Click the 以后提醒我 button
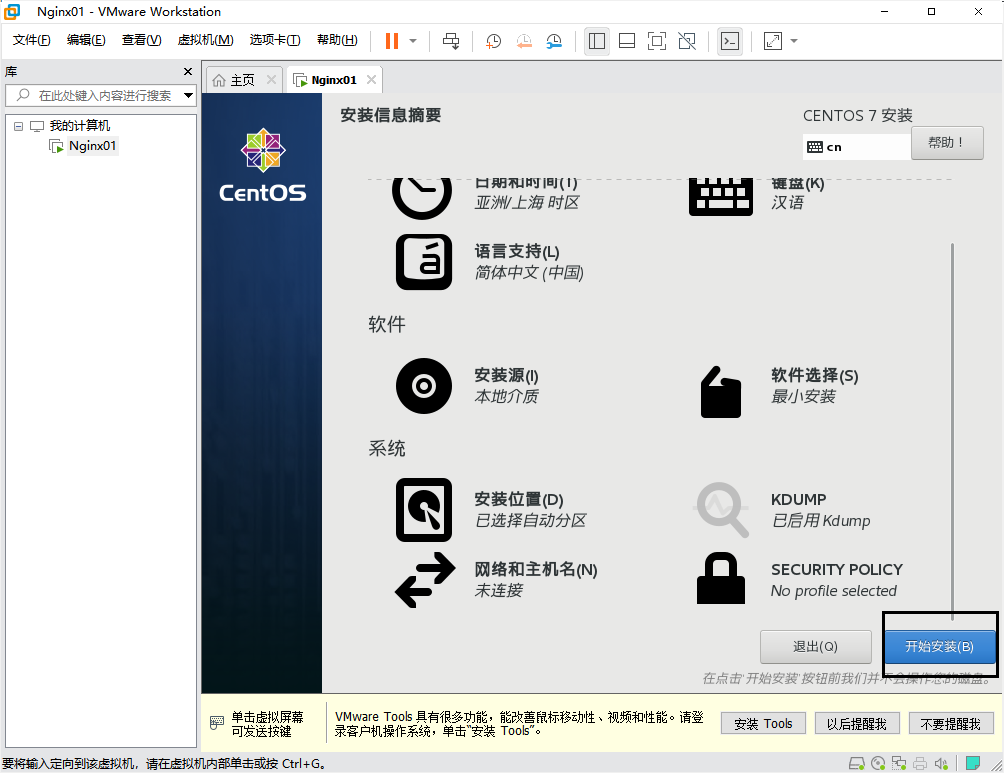The image size is (1004, 773). (857, 724)
